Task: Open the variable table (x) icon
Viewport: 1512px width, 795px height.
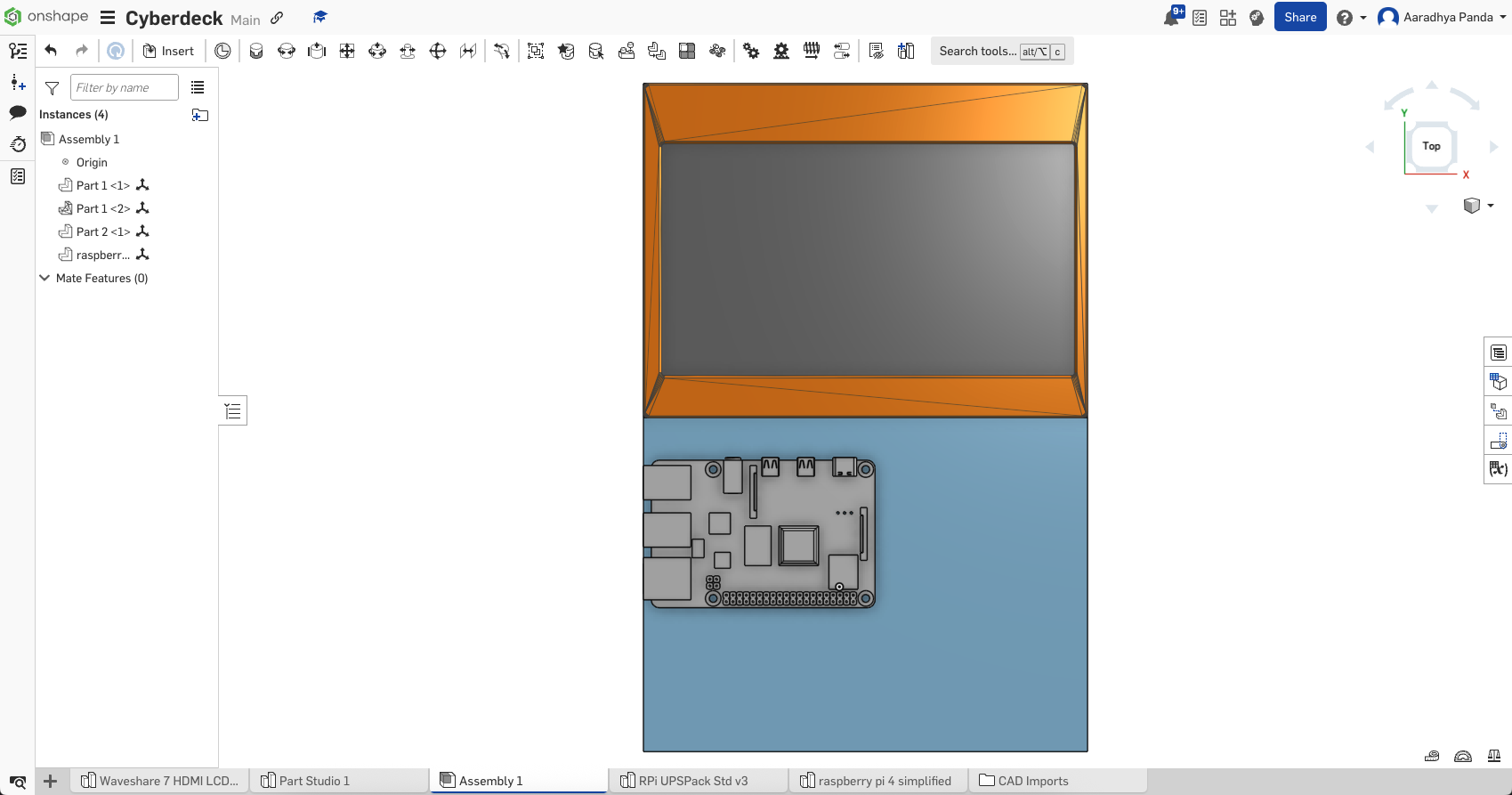Action: click(x=1499, y=468)
